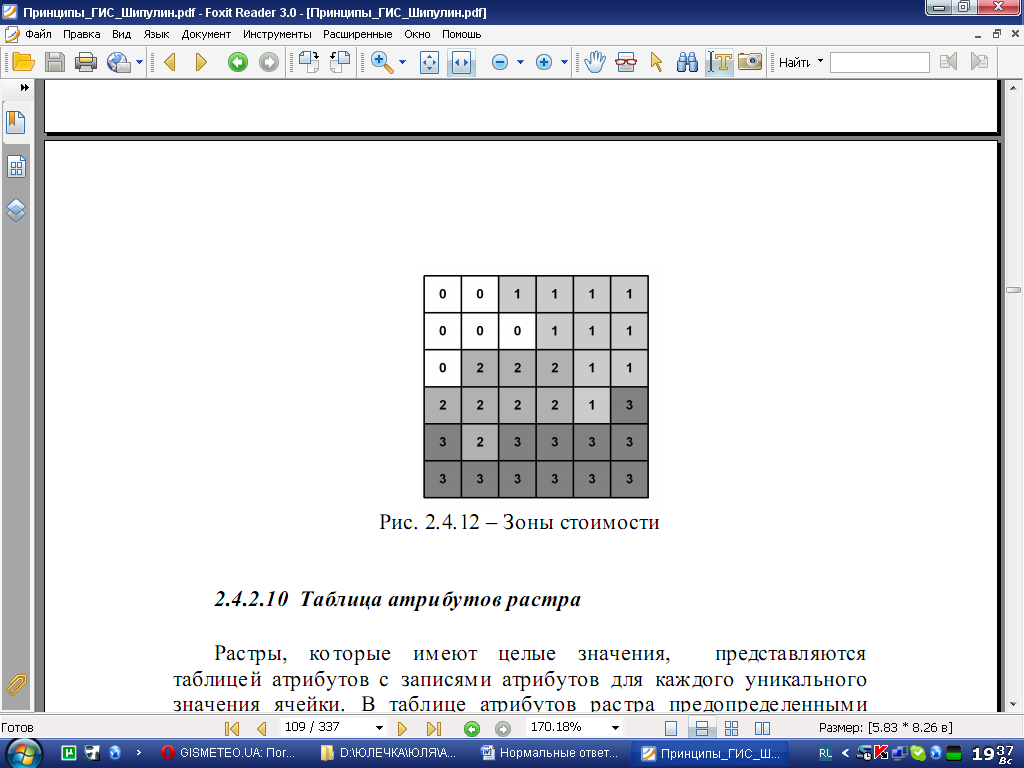Image resolution: width=1024 pixels, height=768 pixels.
Task: Click green previous view button in status bar
Action: click(x=472, y=729)
